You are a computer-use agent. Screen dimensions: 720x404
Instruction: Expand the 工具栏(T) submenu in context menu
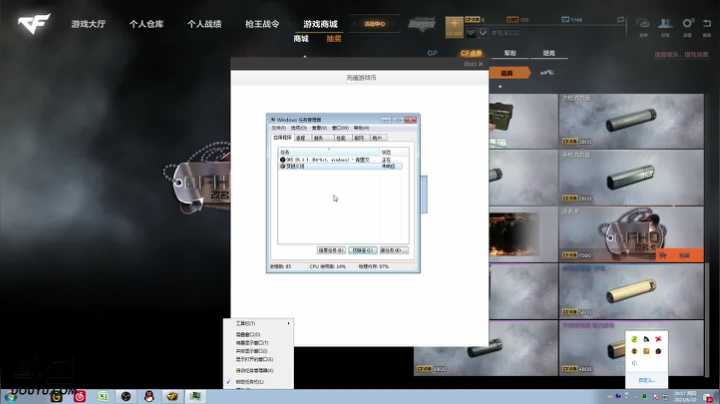coord(259,323)
